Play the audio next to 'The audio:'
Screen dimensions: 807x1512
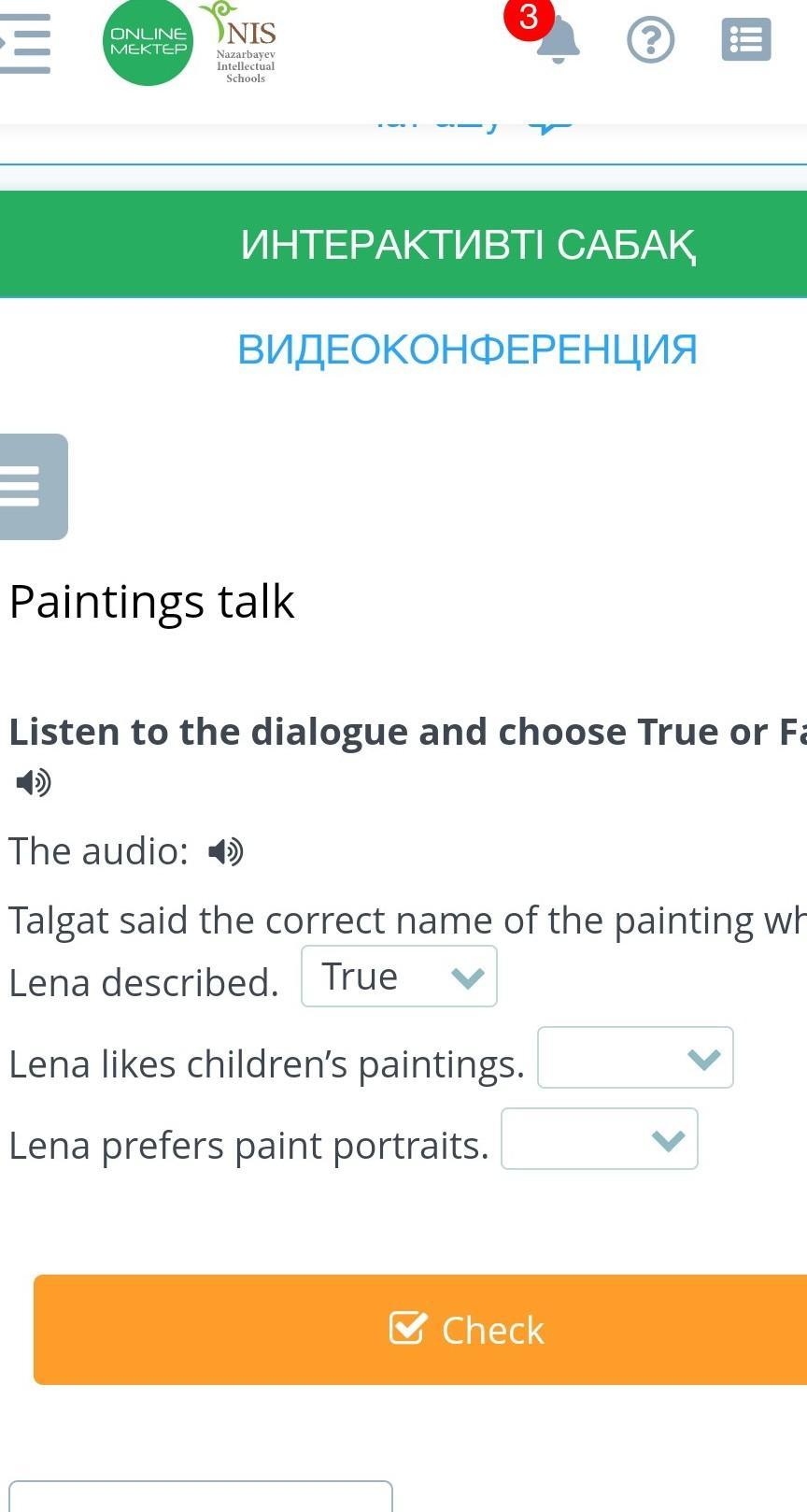pos(225,851)
